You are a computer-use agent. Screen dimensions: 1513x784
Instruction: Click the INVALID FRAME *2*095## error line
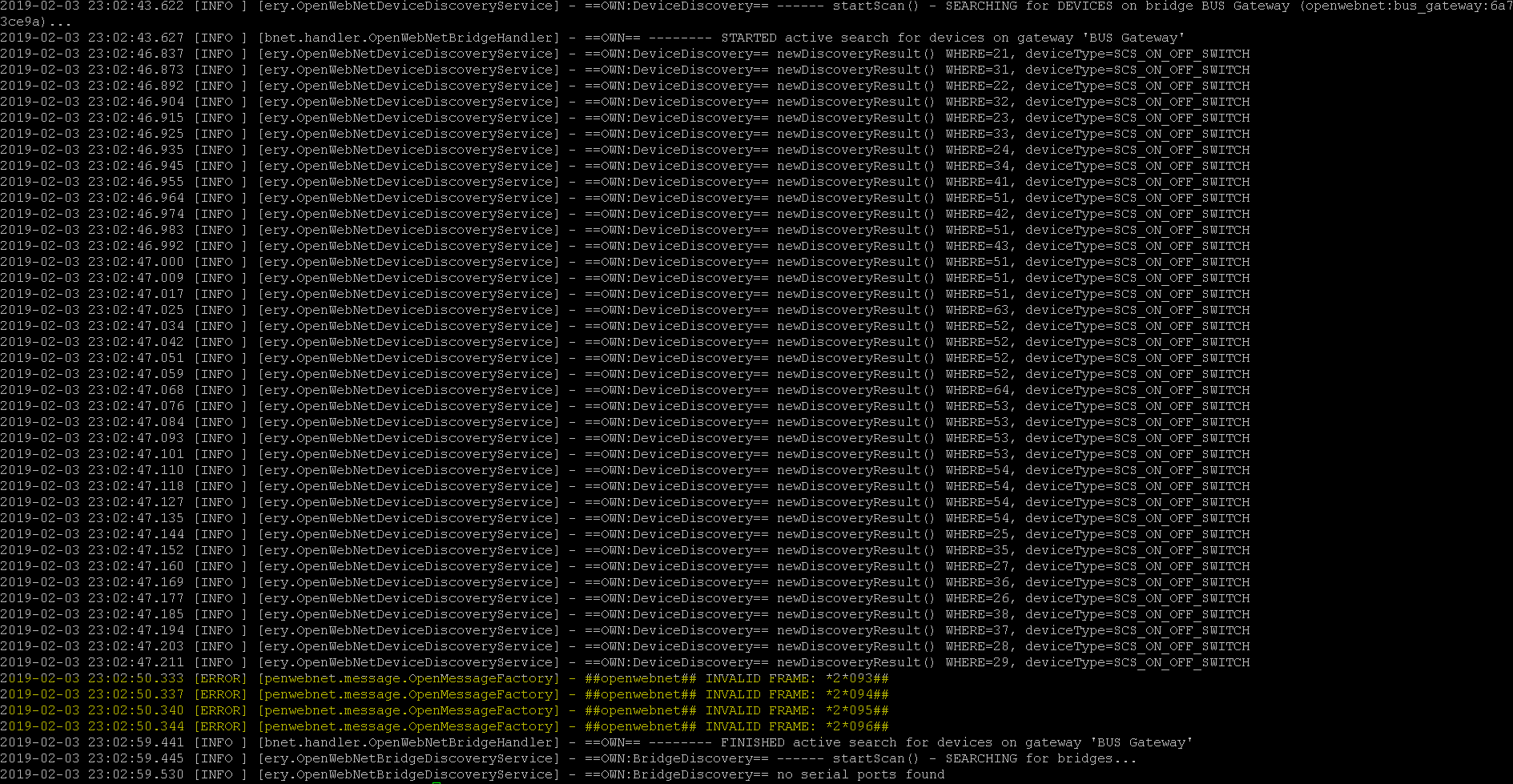pos(796,710)
